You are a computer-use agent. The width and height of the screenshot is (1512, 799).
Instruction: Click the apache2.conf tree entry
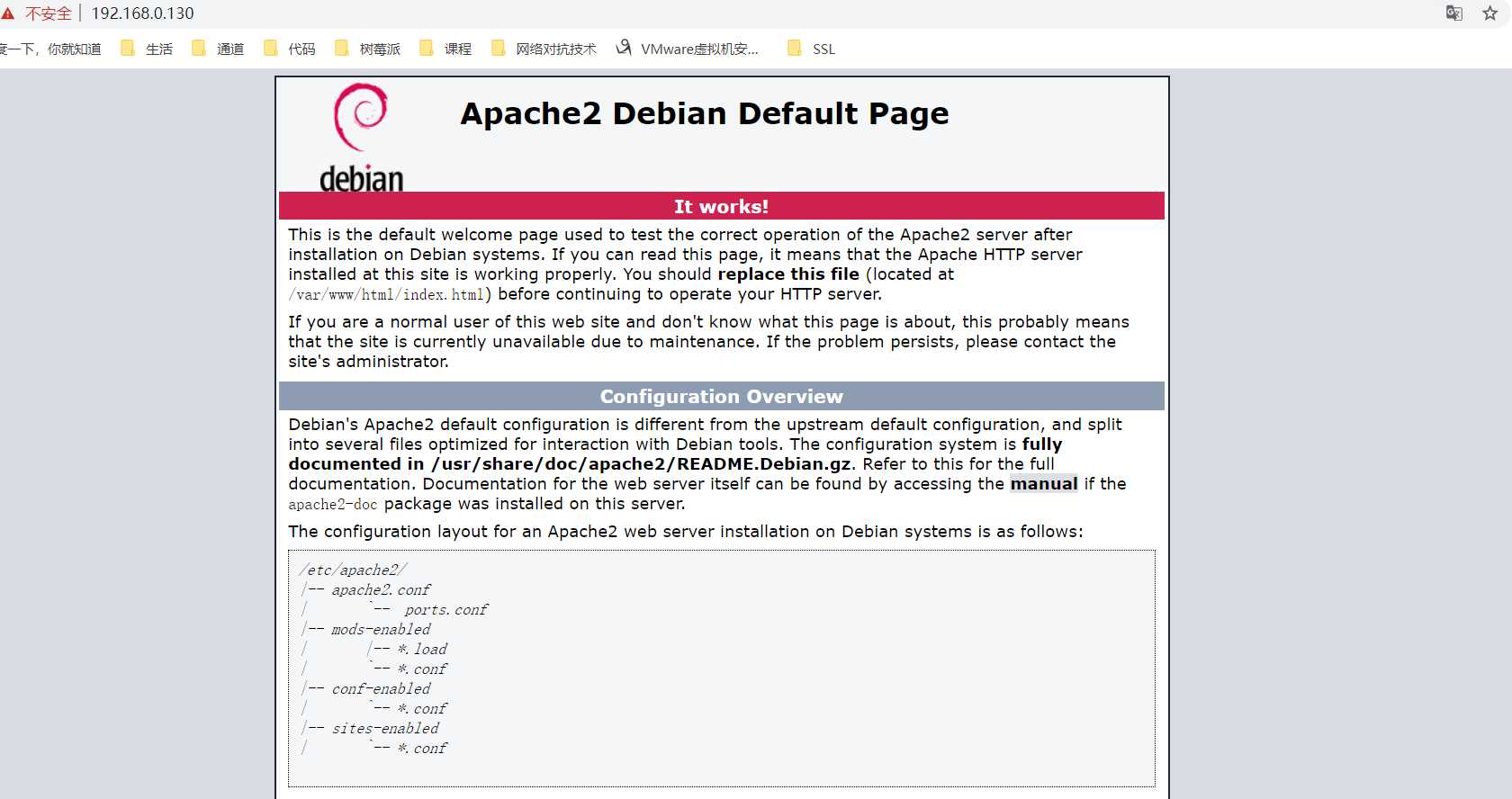point(381,589)
